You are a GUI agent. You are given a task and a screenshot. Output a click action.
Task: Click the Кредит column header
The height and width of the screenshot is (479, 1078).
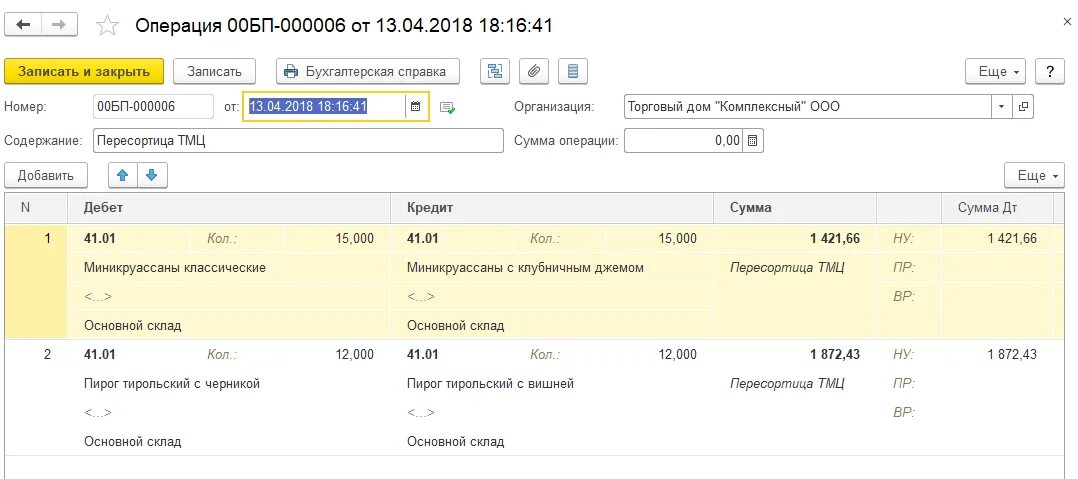(551, 208)
